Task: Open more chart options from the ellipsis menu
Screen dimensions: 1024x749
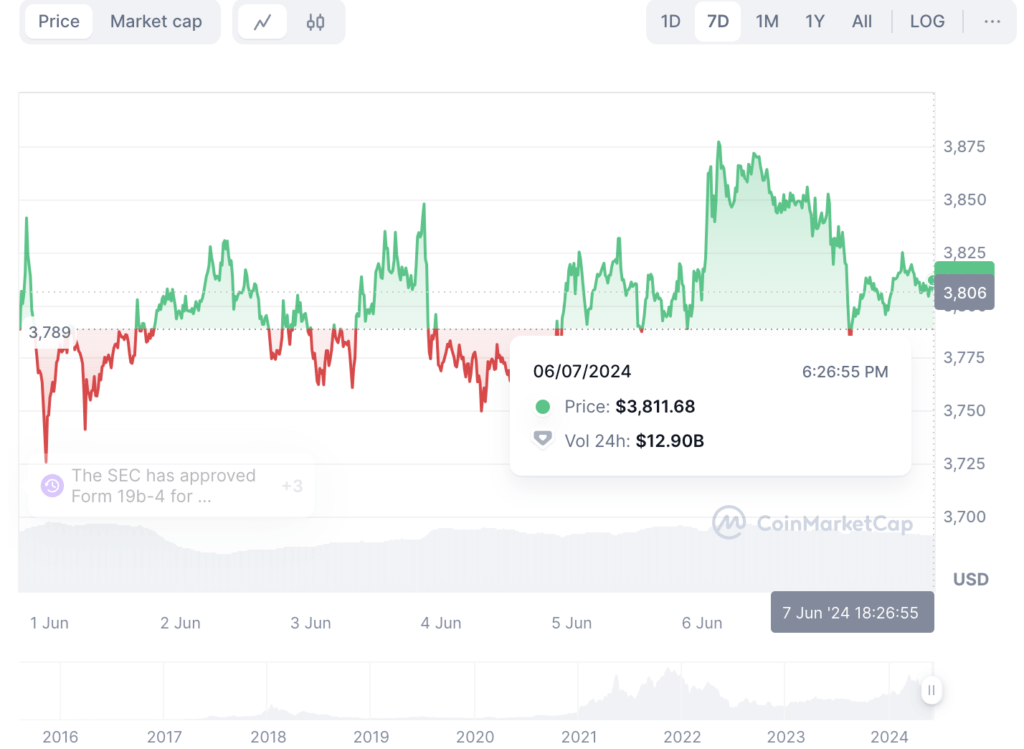Action: click(993, 21)
